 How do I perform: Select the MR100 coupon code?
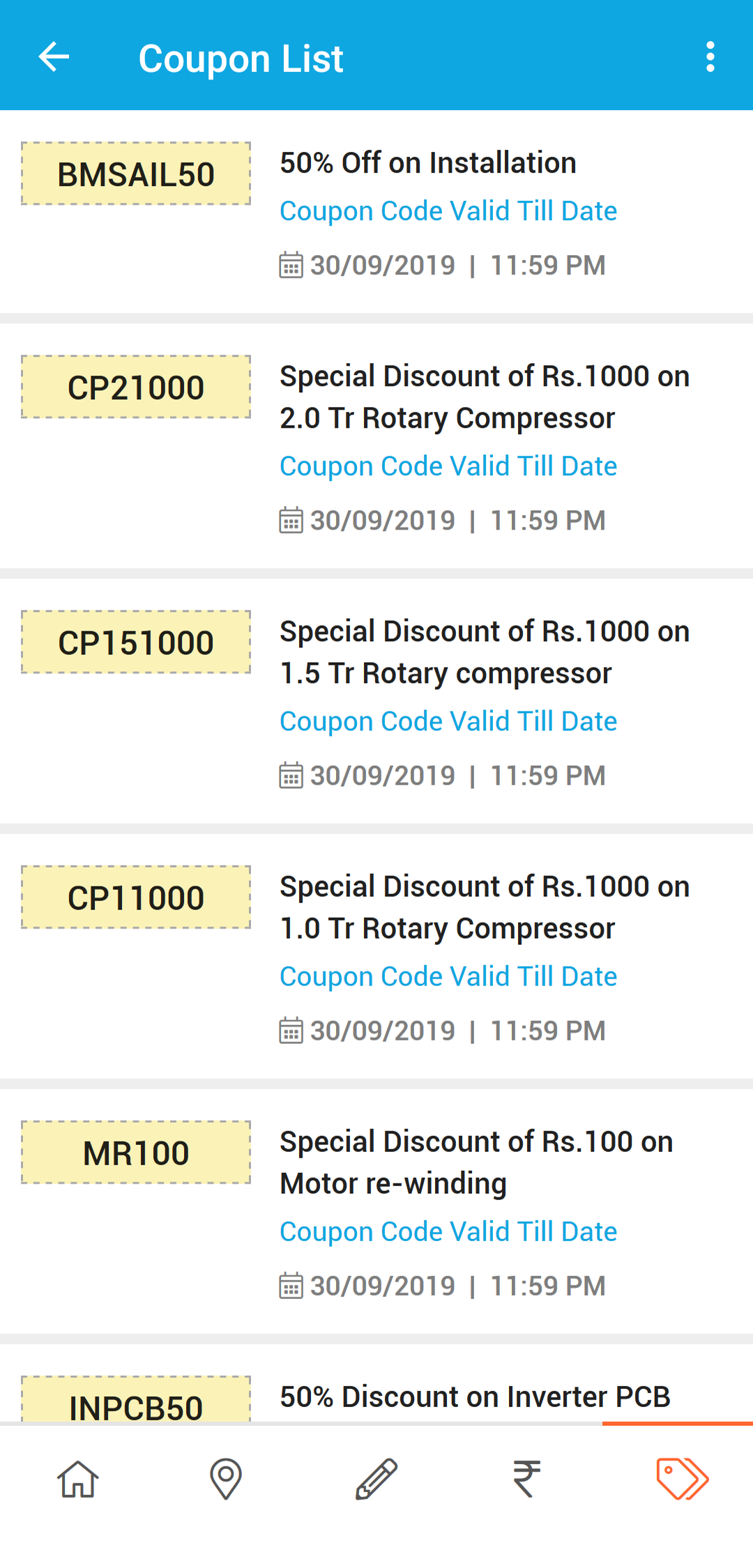[136, 1152]
